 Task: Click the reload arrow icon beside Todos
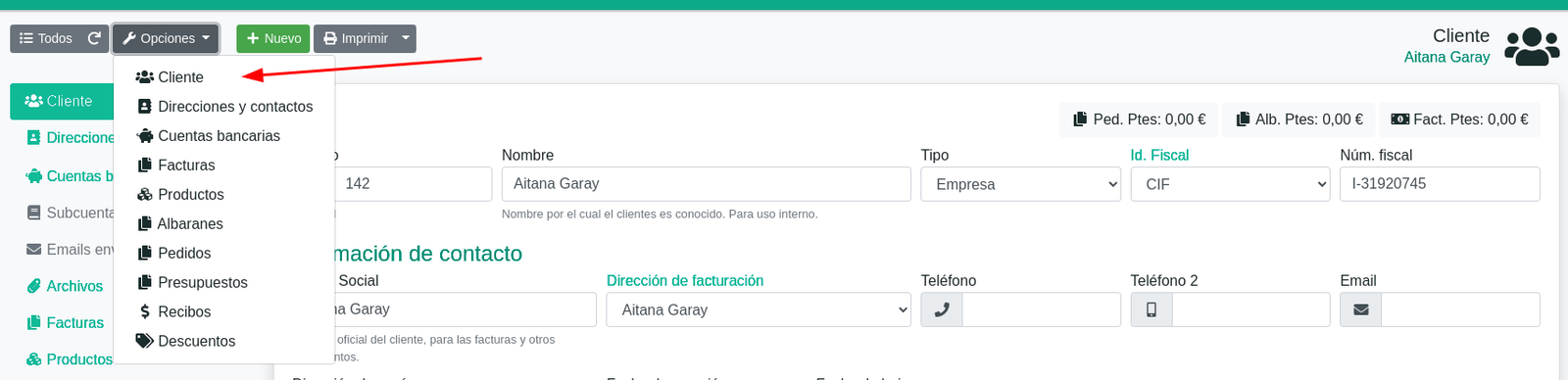(x=94, y=38)
